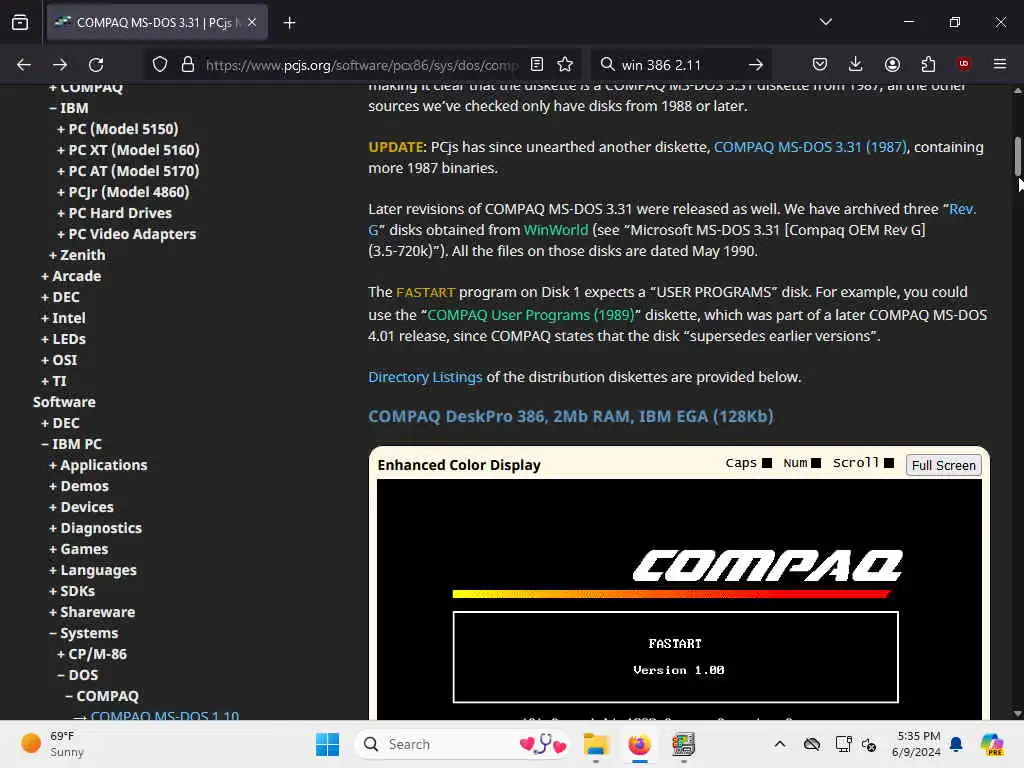The width and height of the screenshot is (1024, 768).
Task: Bookmark this page with star
Action: point(565,64)
